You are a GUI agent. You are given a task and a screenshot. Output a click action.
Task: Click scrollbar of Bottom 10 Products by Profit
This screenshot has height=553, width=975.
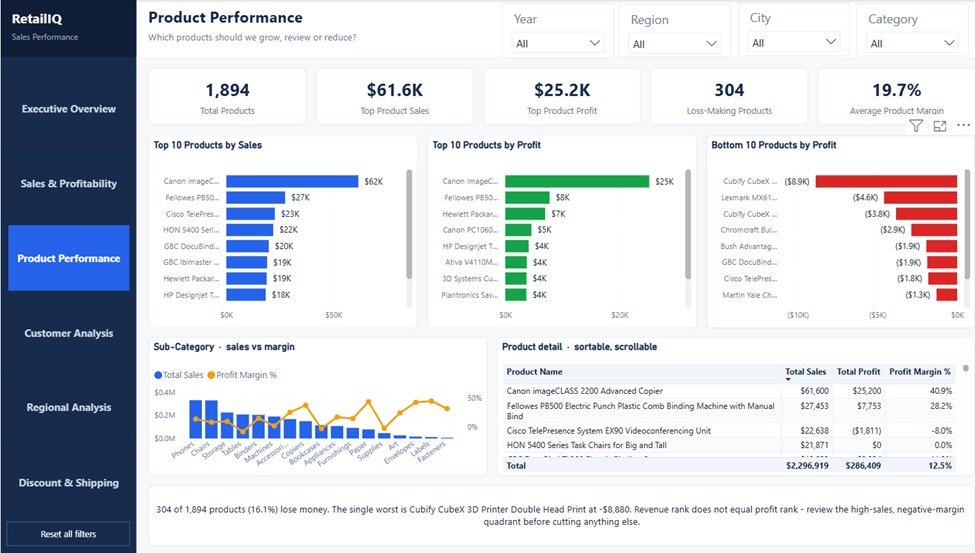(967, 224)
